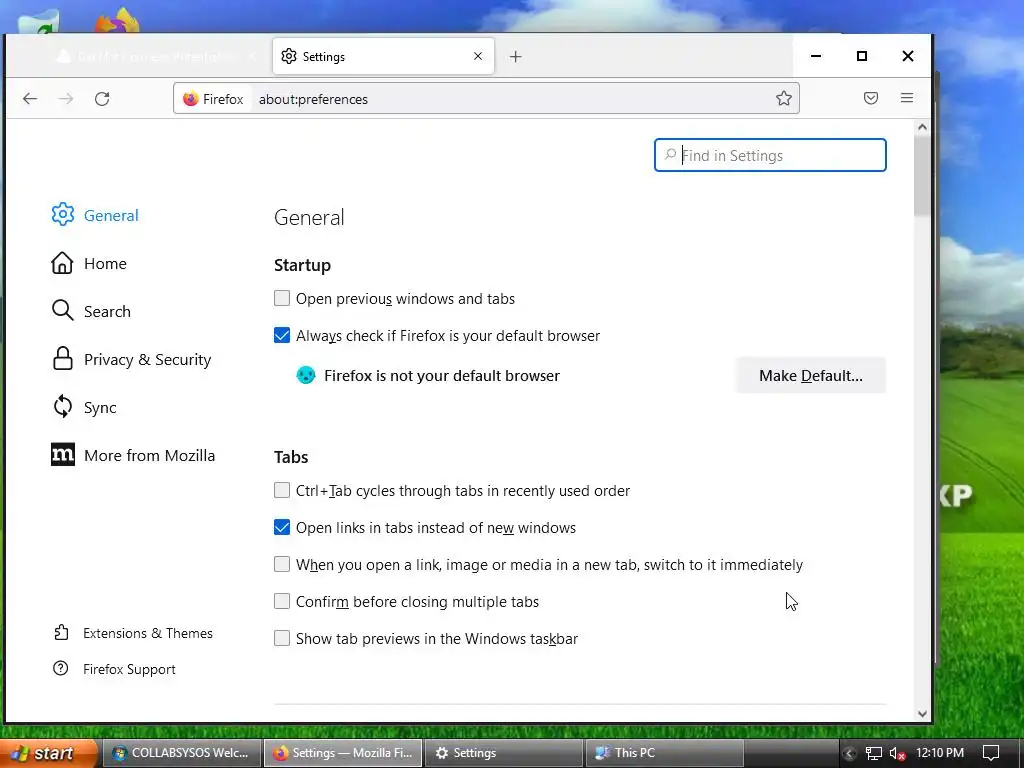Enable Open previous windows and tabs
The width and height of the screenshot is (1024, 768).
[x=281, y=298]
